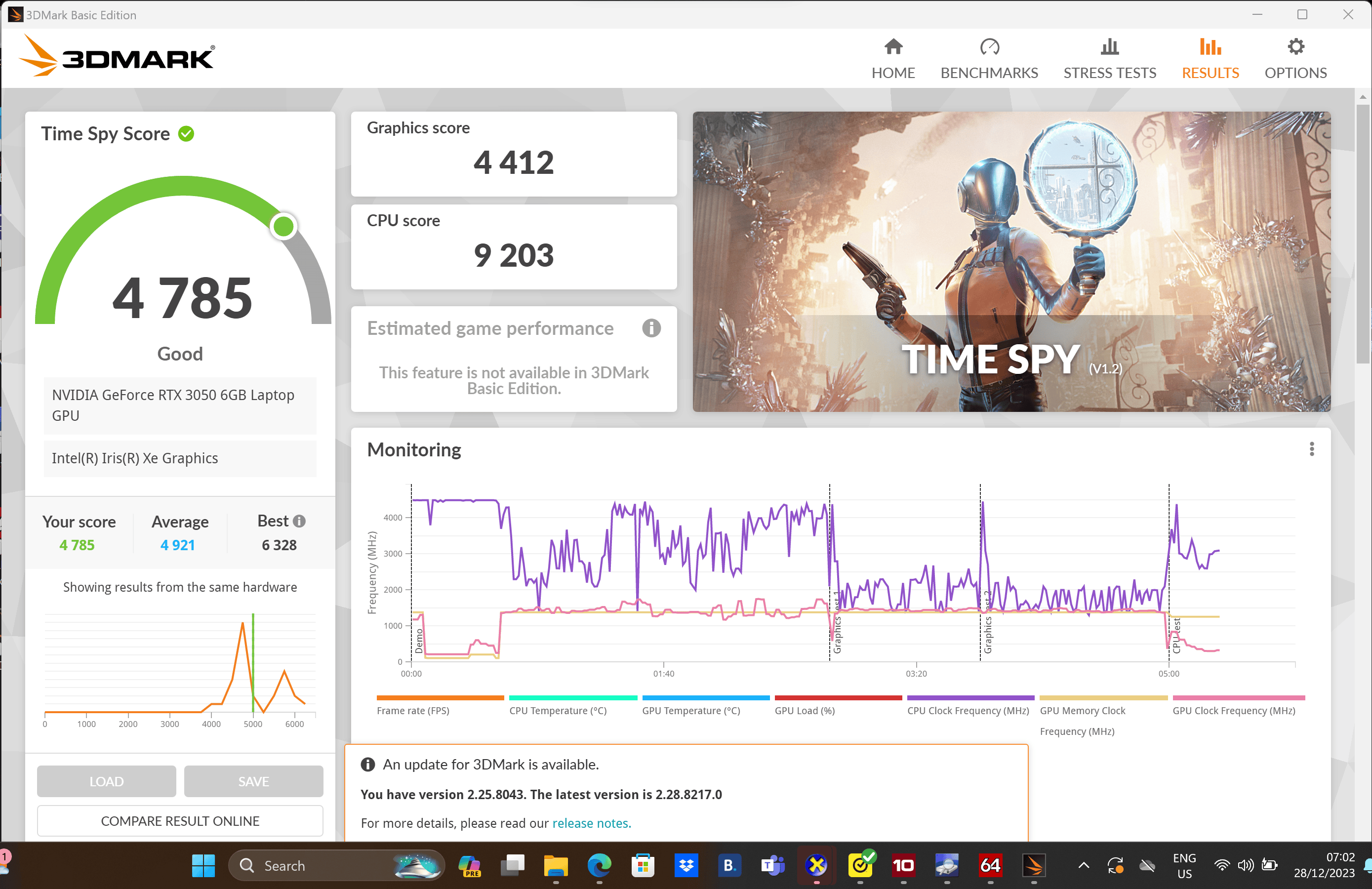Click the 3DMark logo

[117, 55]
